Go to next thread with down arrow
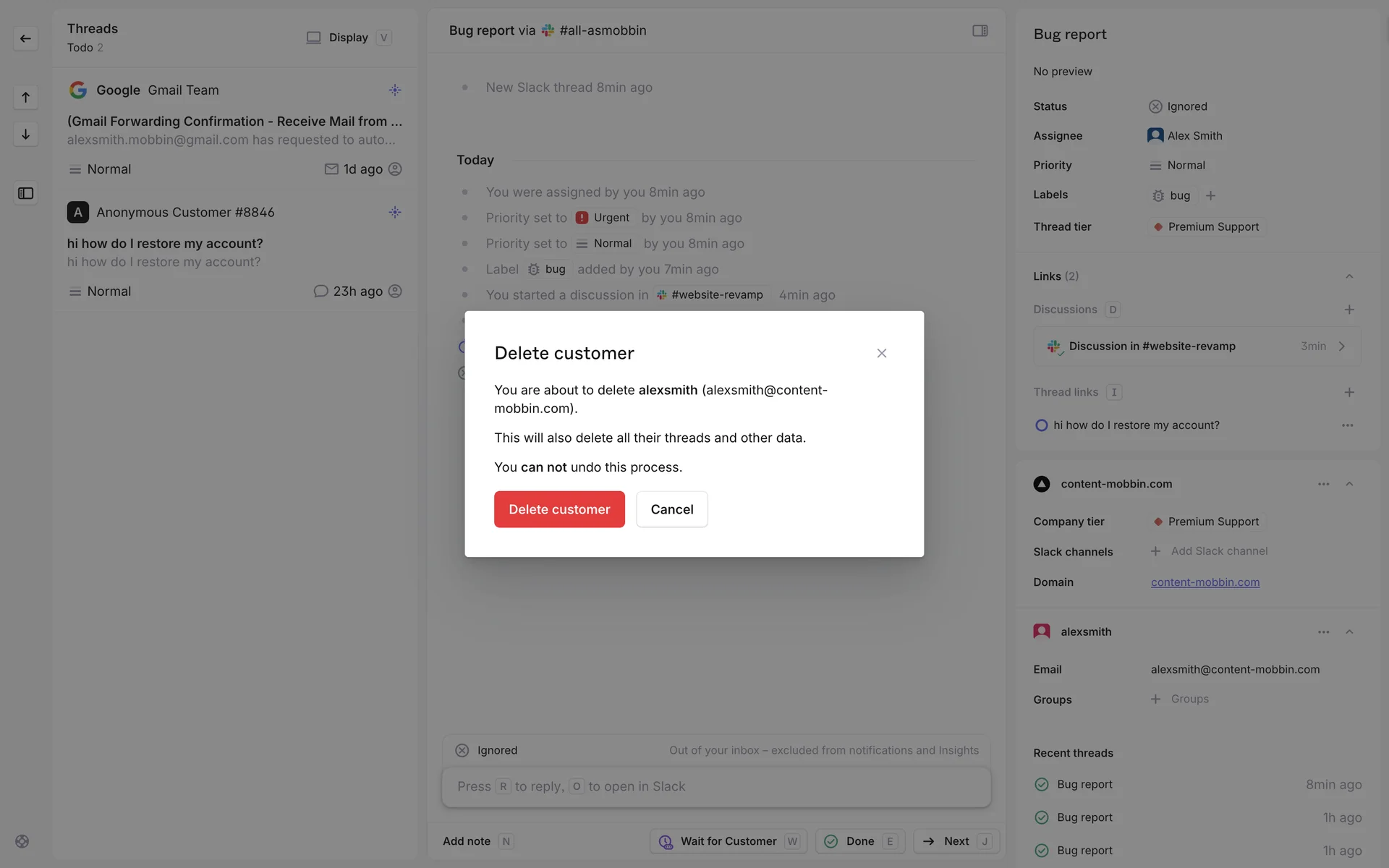 pos(25,135)
